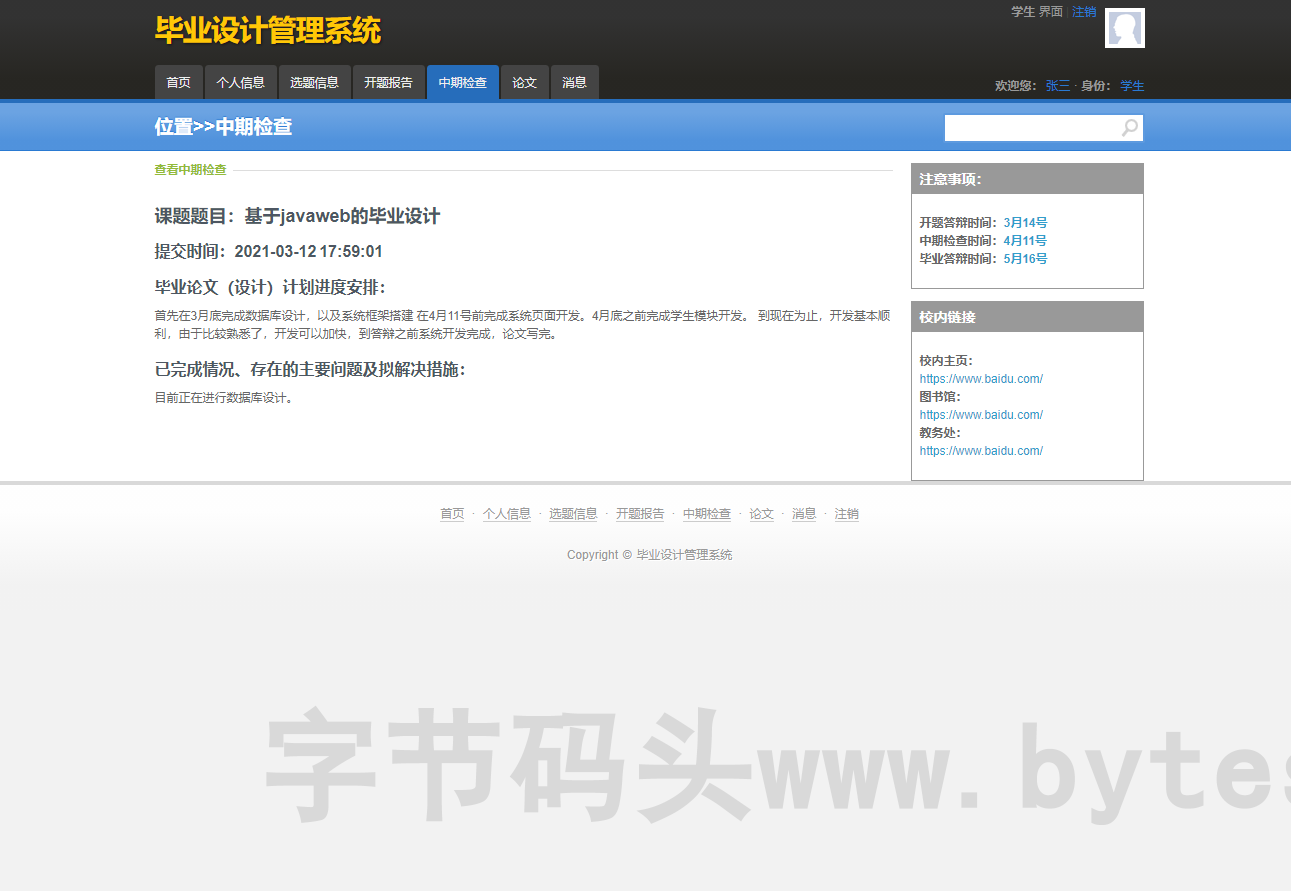Open the 教务处 baidu link
1291x891 pixels.
pos(981,451)
